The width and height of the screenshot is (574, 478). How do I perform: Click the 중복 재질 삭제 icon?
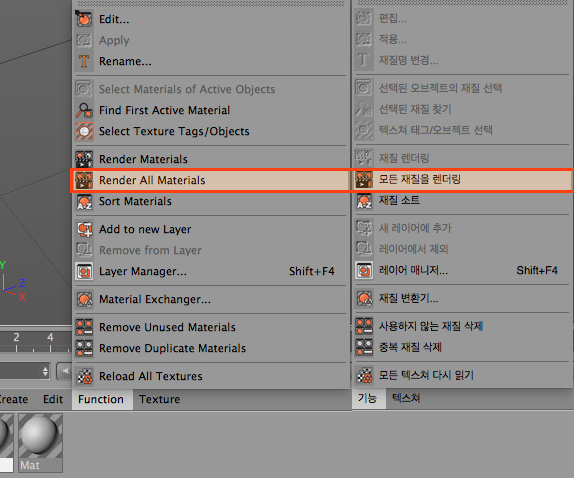[x=364, y=347]
